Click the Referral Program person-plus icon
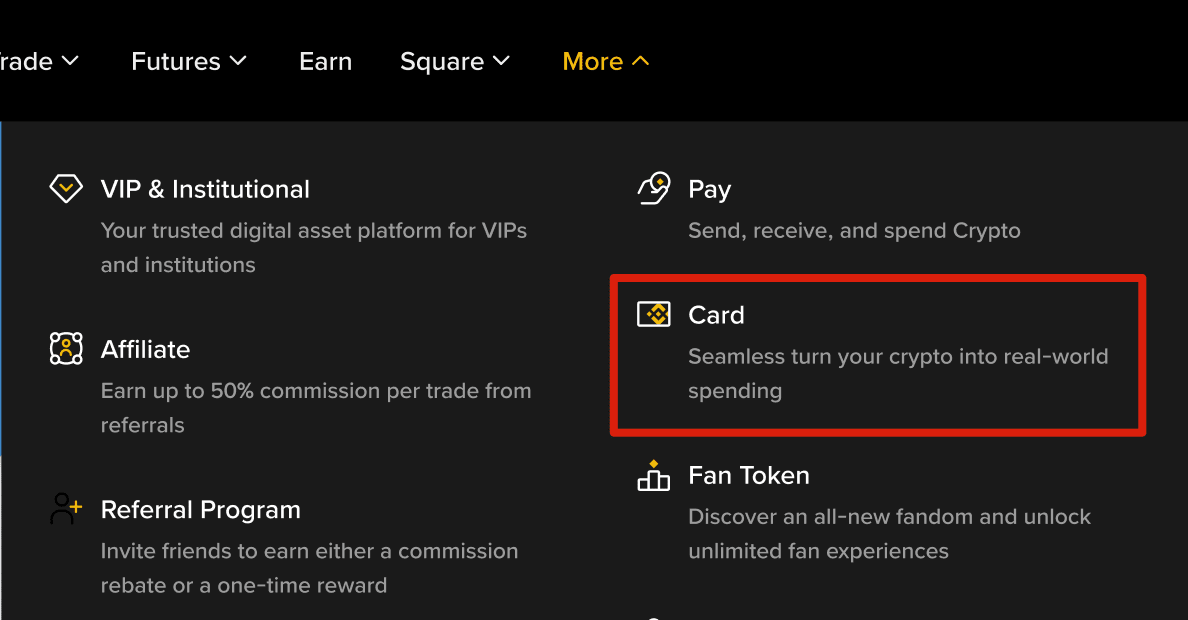1188x620 pixels. pos(66,508)
